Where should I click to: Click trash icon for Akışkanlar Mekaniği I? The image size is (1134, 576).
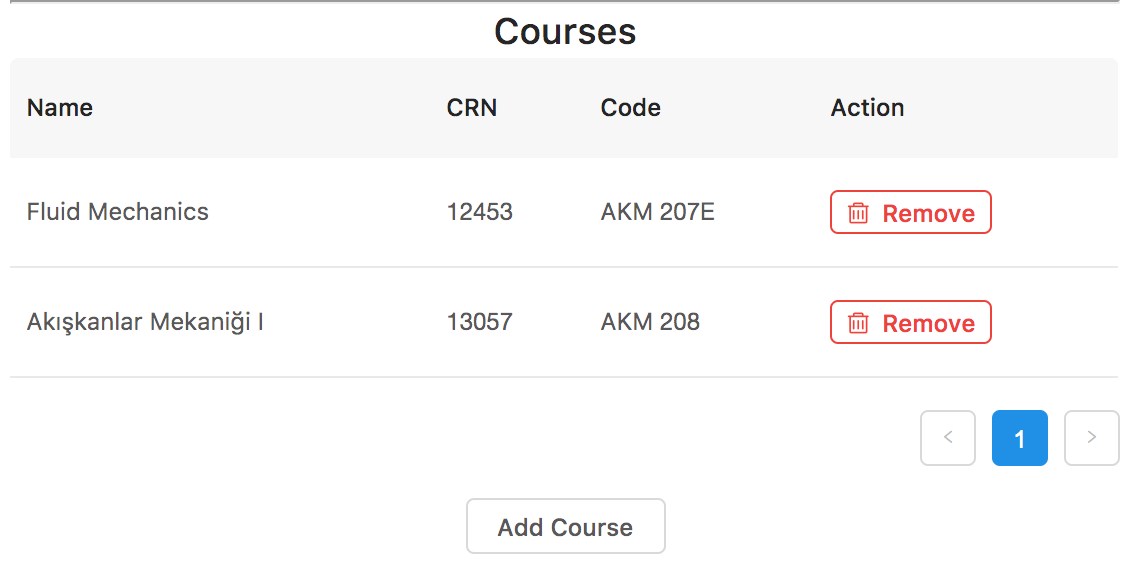click(858, 323)
